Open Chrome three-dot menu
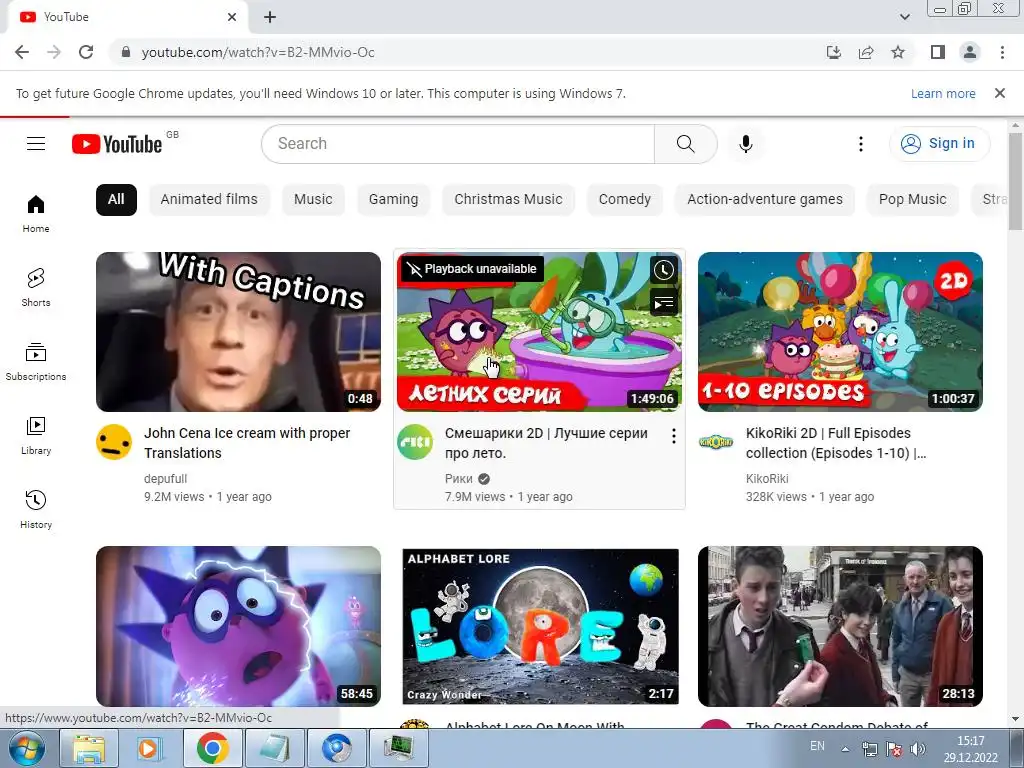Viewport: 1024px width, 768px height. (x=1002, y=52)
